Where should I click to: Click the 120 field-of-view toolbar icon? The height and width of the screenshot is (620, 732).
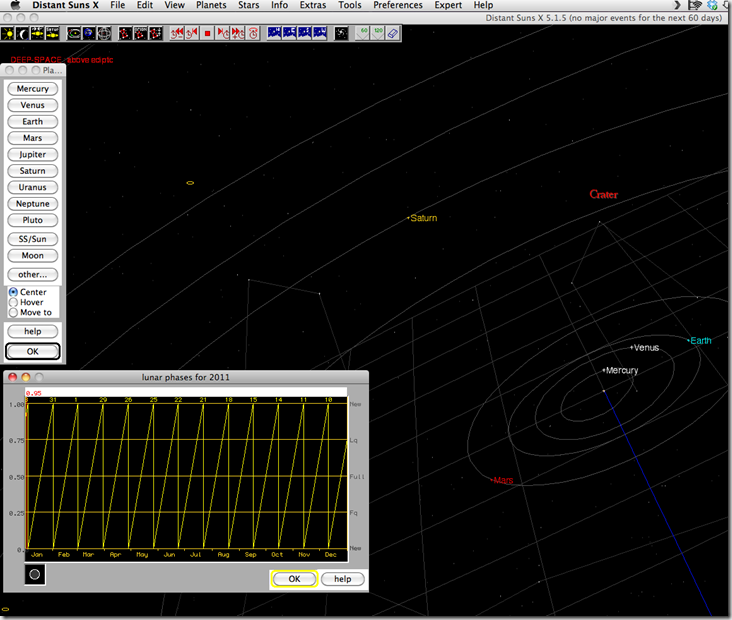click(377, 33)
